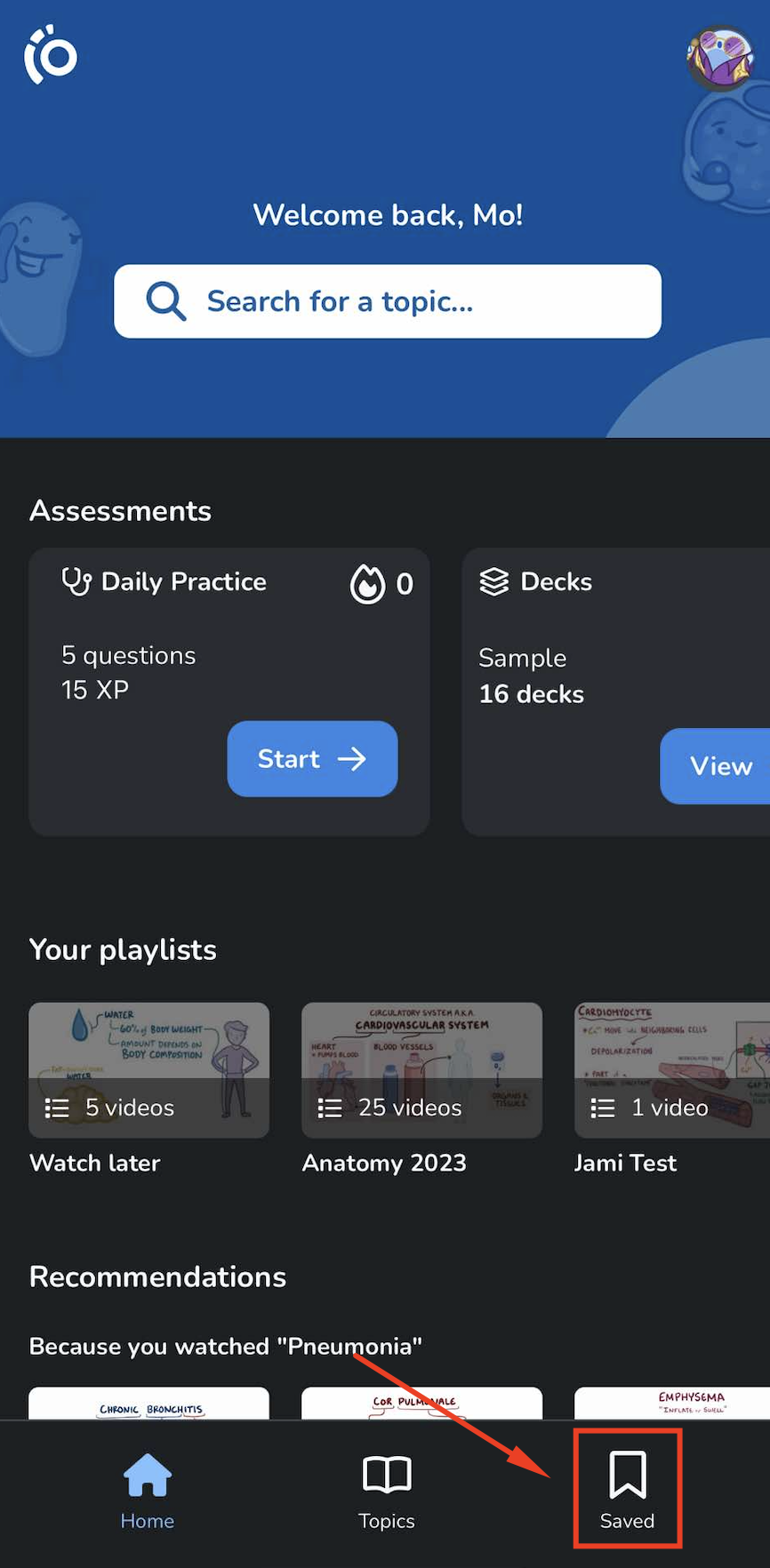Image resolution: width=770 pixels, height=1568 pixels.
Task: Open the profile avatar
Action: (x=720, y=59)
